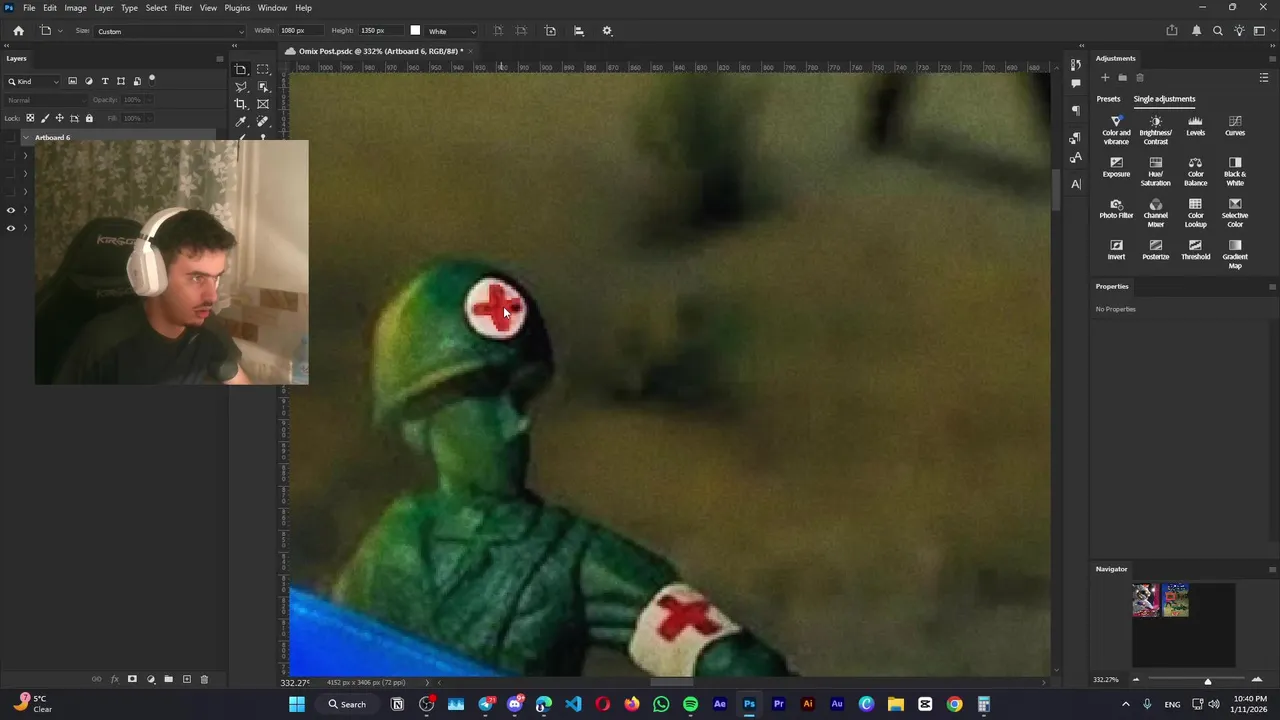
Task: Switch to the Presets tab
Action: (x=1108, y=99)
